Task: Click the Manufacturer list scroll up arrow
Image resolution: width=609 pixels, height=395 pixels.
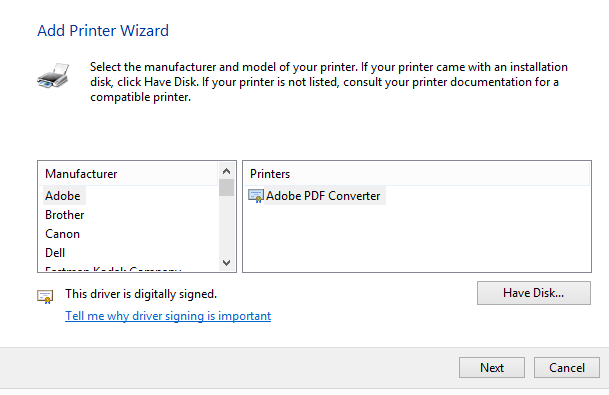Action: pos(226,171)
